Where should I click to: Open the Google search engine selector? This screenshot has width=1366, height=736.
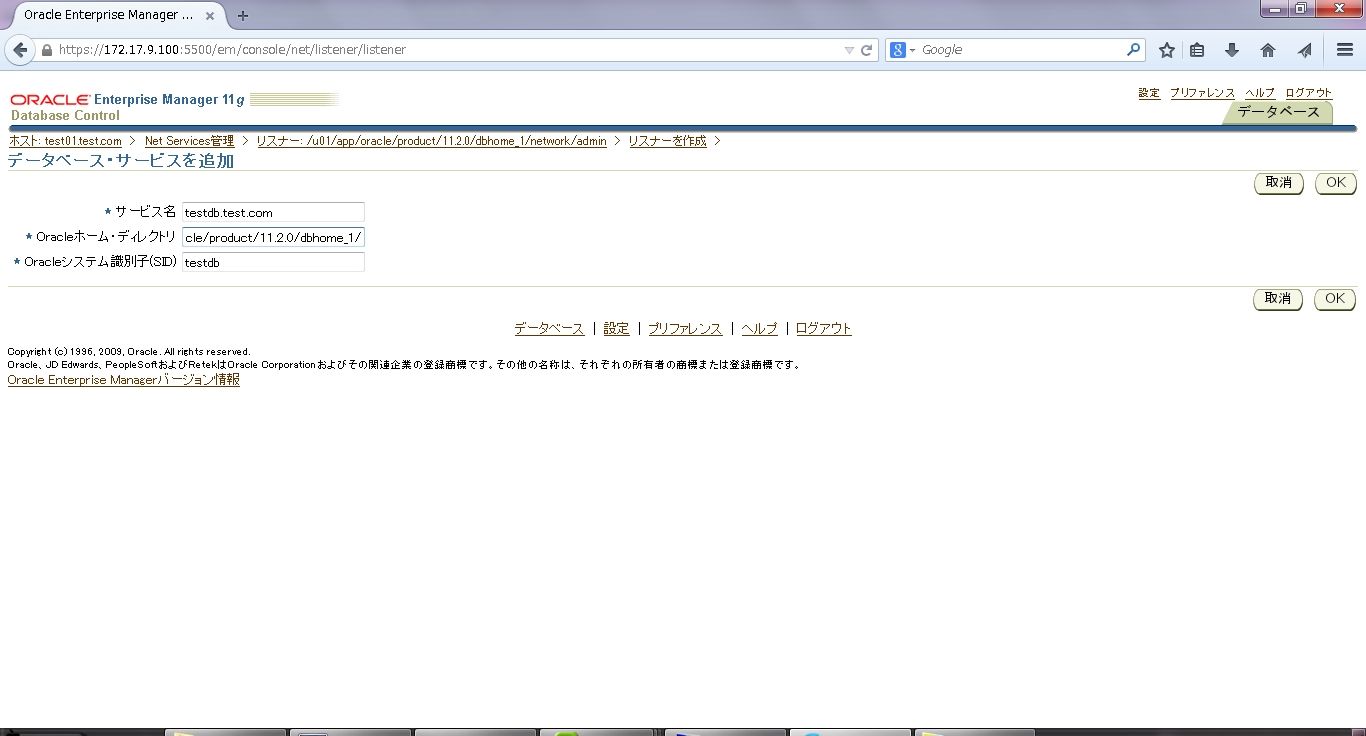pos(903,50)
